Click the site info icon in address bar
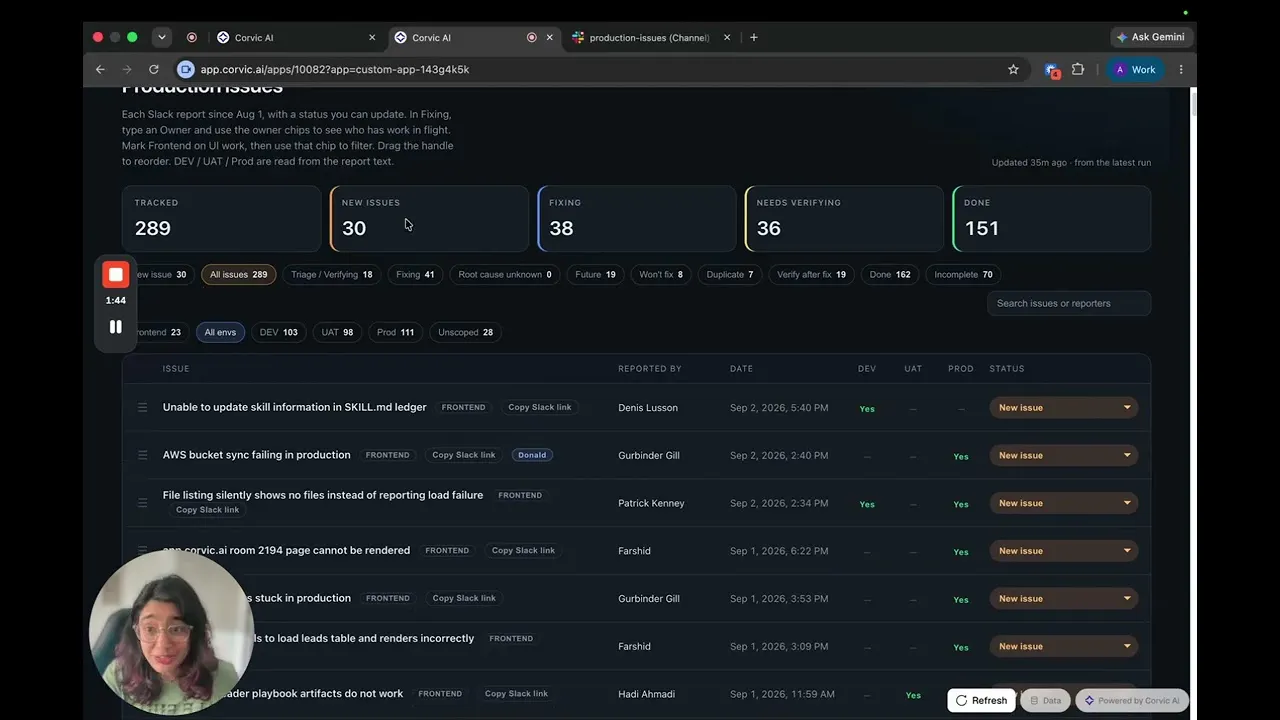1280x720 pixels. pos(185,69)
